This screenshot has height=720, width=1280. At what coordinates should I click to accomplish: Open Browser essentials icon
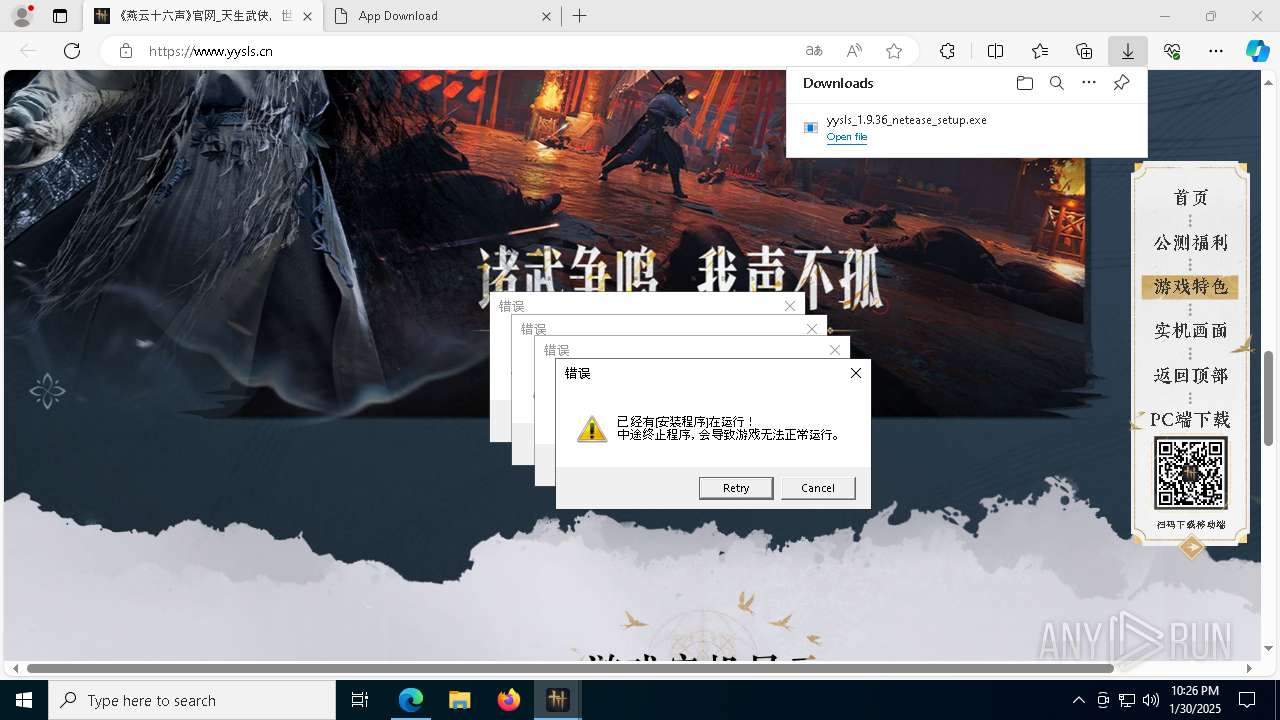tap(1172, 51)
